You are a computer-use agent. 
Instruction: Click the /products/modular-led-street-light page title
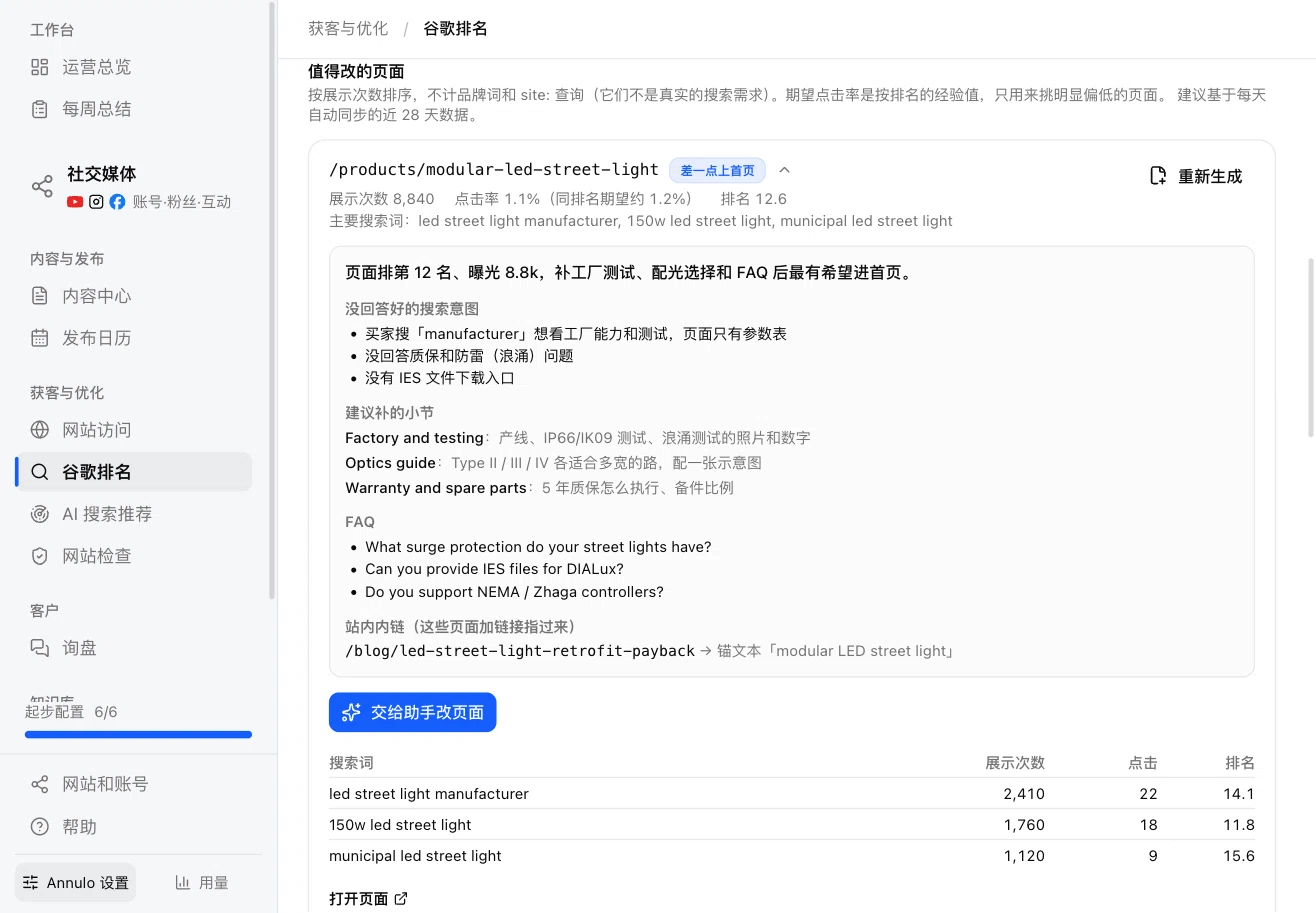pos(494,170)
